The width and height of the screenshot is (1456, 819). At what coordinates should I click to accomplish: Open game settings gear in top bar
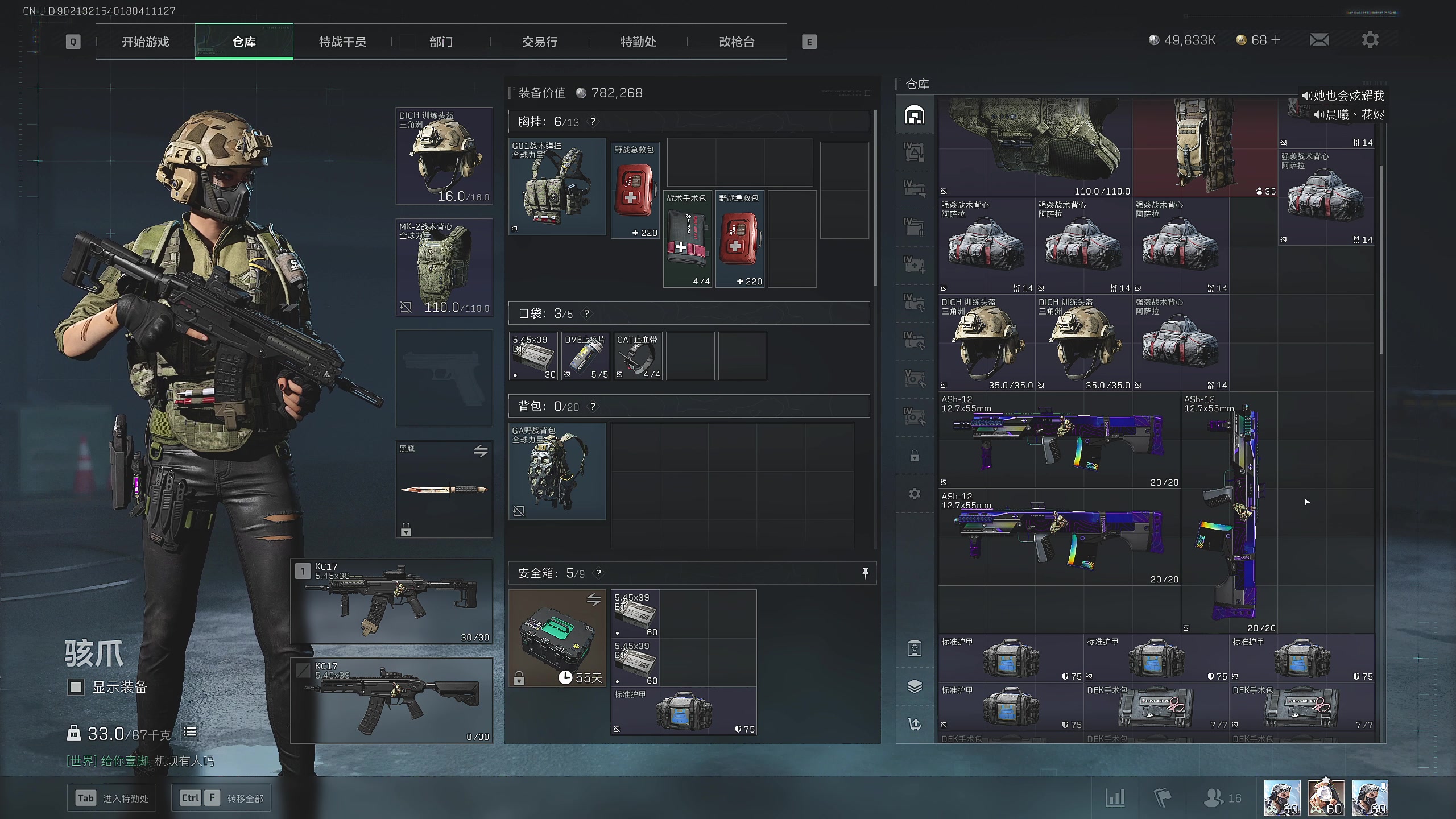(1370, 40)
